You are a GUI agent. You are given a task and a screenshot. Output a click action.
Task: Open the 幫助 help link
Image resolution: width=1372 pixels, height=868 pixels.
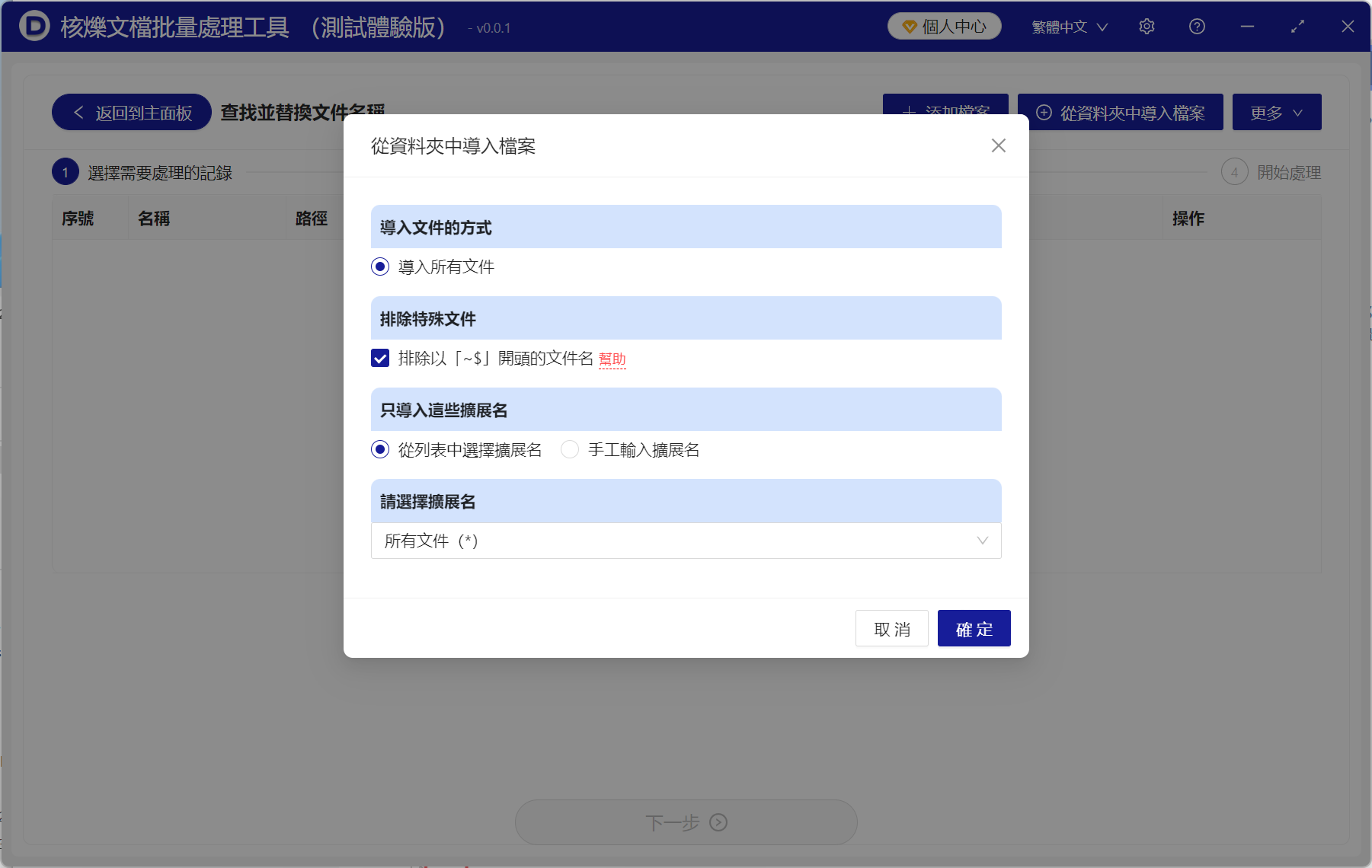(612, 359)
